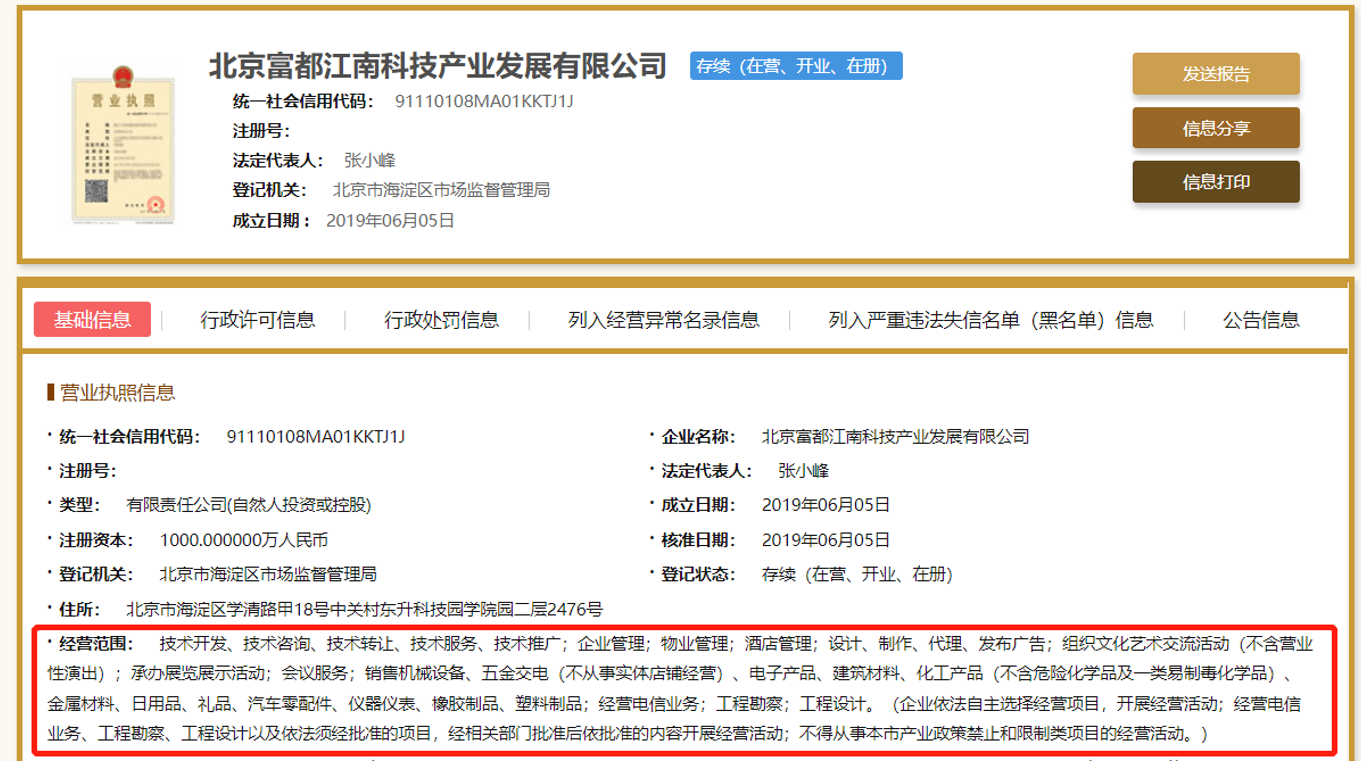1361x765 pixels.
Task: Click 北京市海淀区市场监督管理局 in header
Action: [x=441, y=190]
